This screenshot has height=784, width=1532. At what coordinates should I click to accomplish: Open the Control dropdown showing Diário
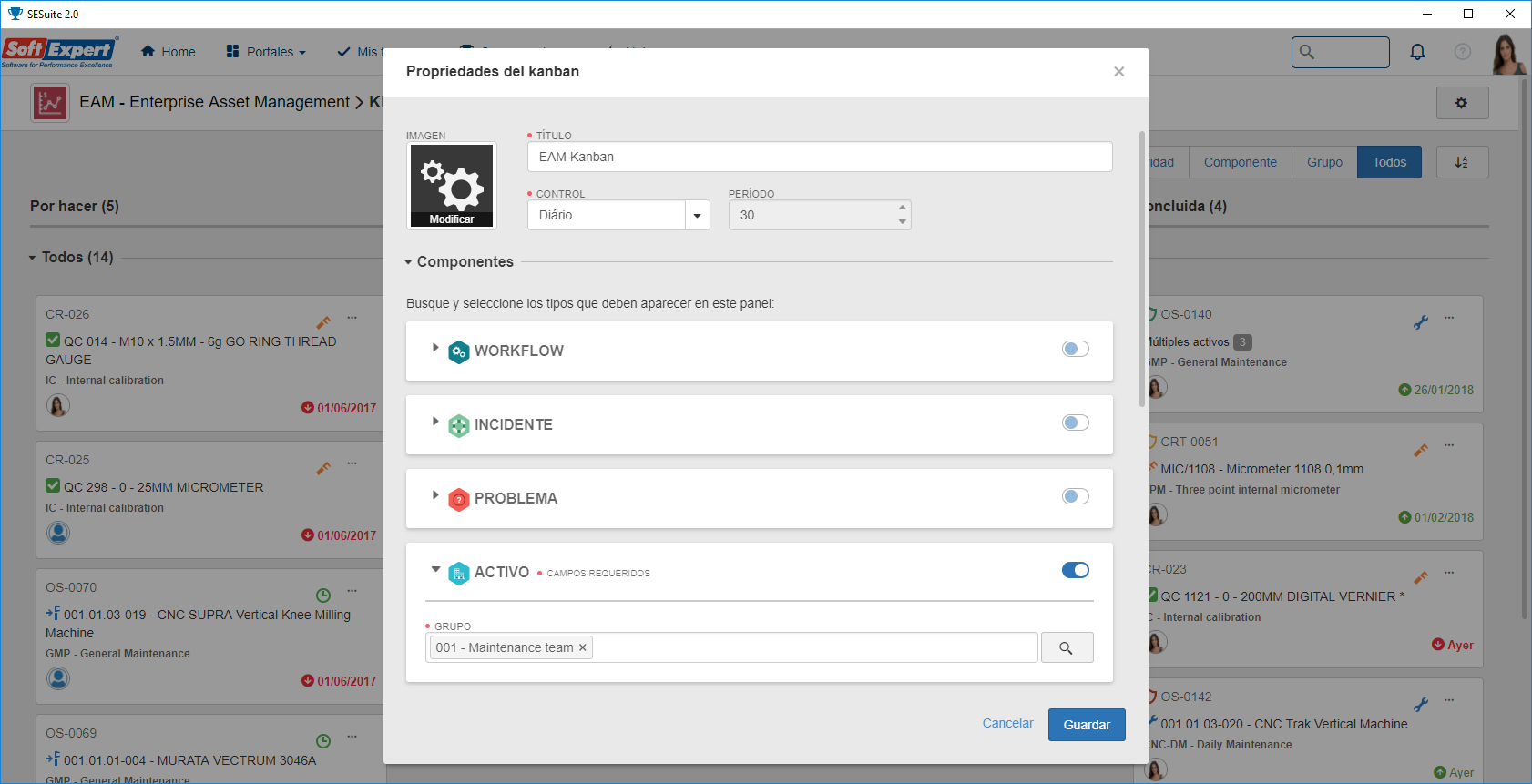pyautogui.click(x=618, y=215)
